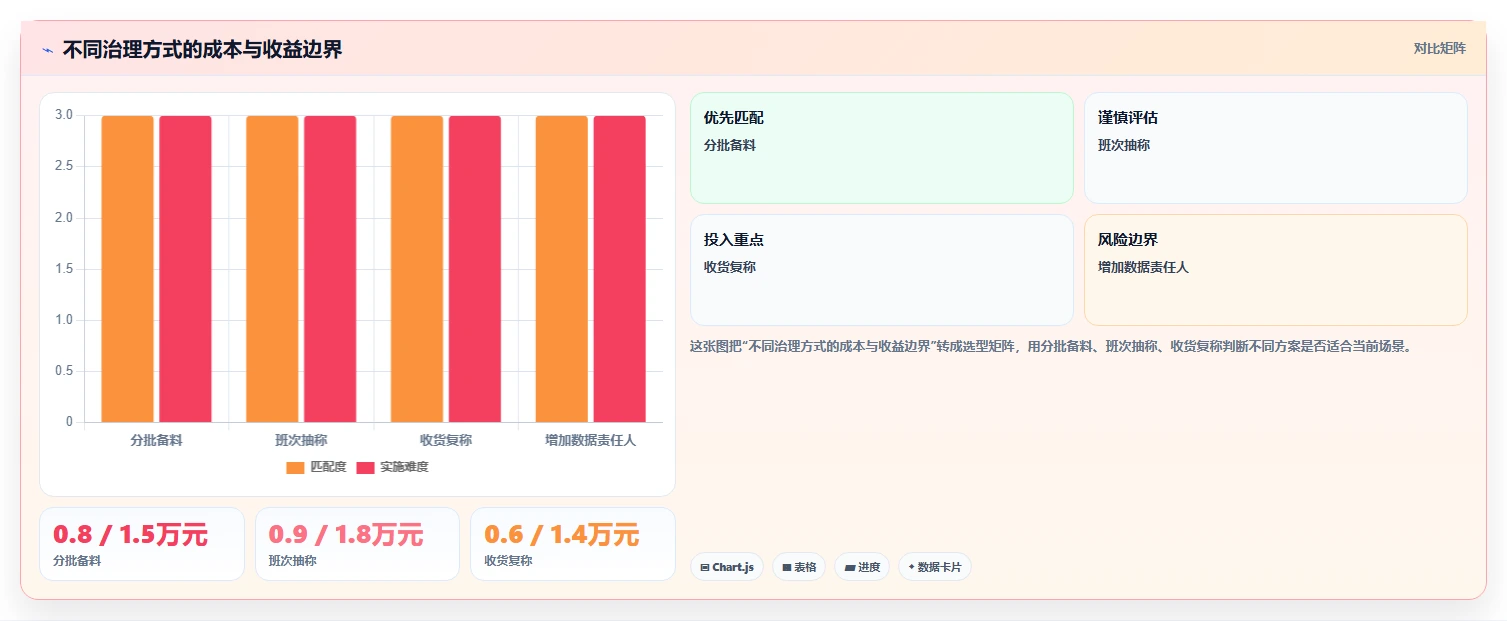This screenshot has width=1507, height=621.
Task: Click the red 实施难度 bar for 分批备料
Action: click(x=185, y=269)
